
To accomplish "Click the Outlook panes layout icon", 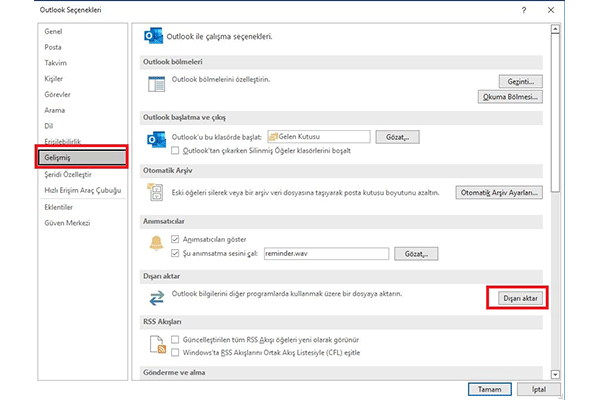I will (x=156, y=84).
